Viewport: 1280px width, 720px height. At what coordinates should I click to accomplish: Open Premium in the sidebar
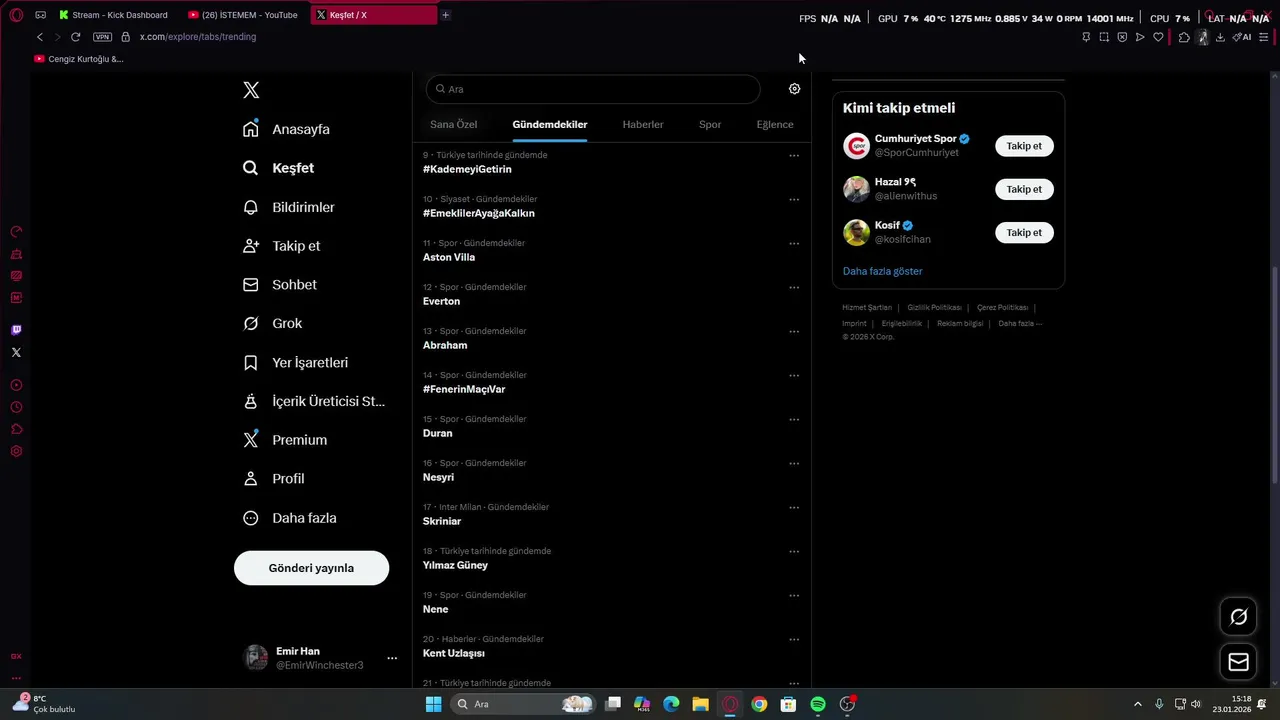click(x=286, y=440)
